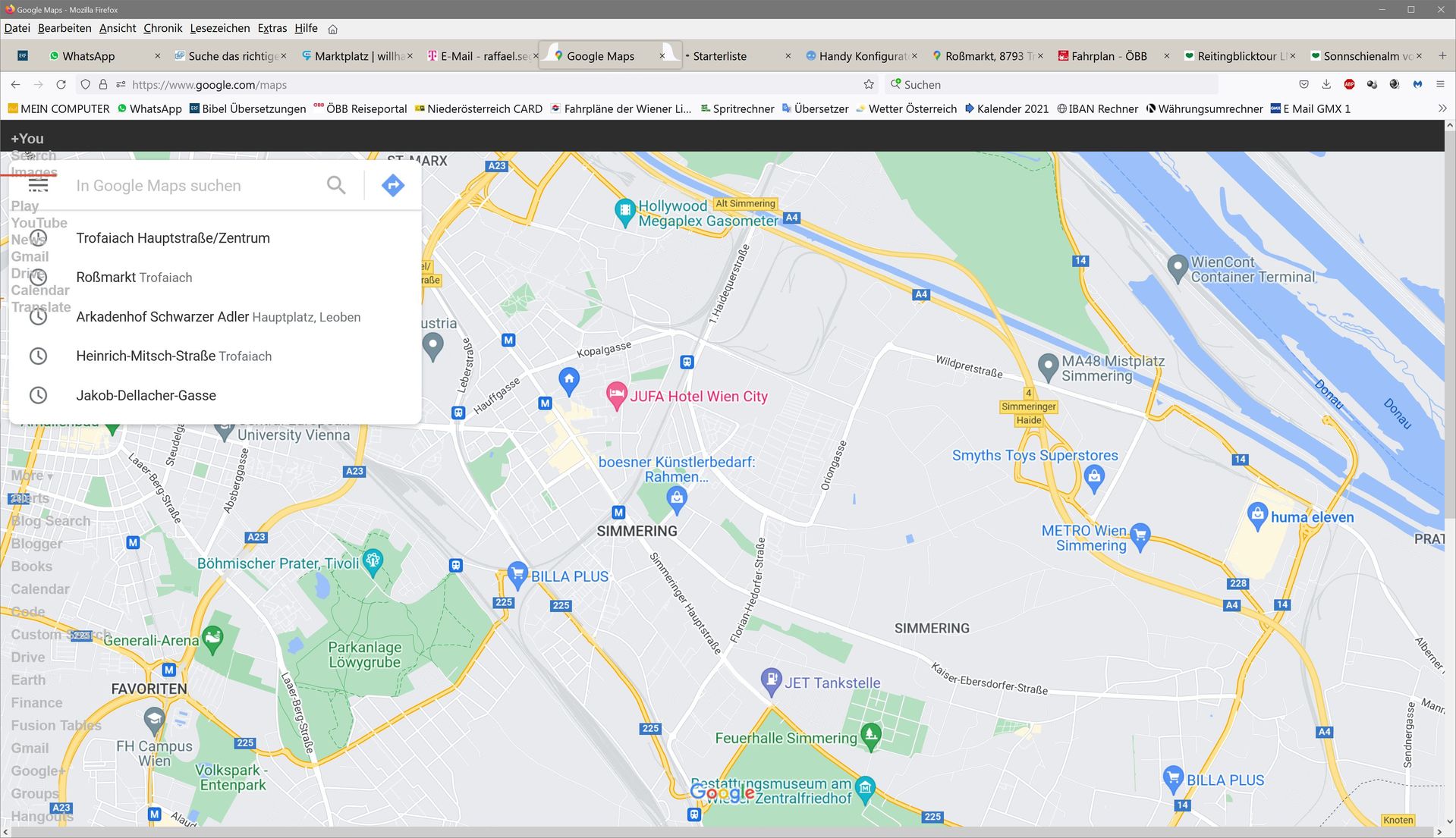Click the Google Maps search input field
1456x838 pixels.
pos(193,186)
